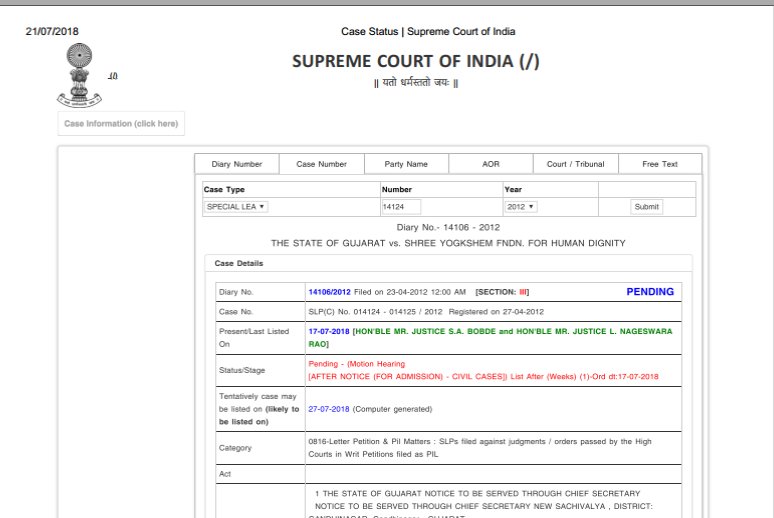774x518 pixels.
Task: Click the Status/Stage row label
Action: tap(242, 370)
